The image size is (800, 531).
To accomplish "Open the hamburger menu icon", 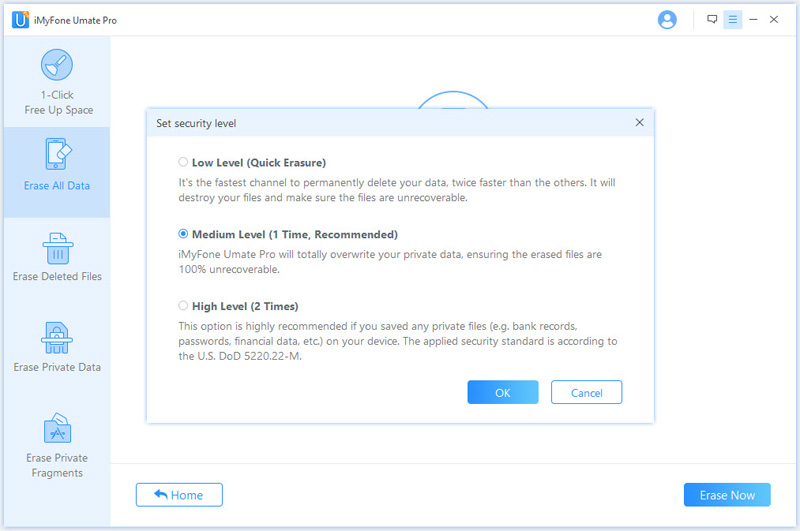I will coord(733,19).
